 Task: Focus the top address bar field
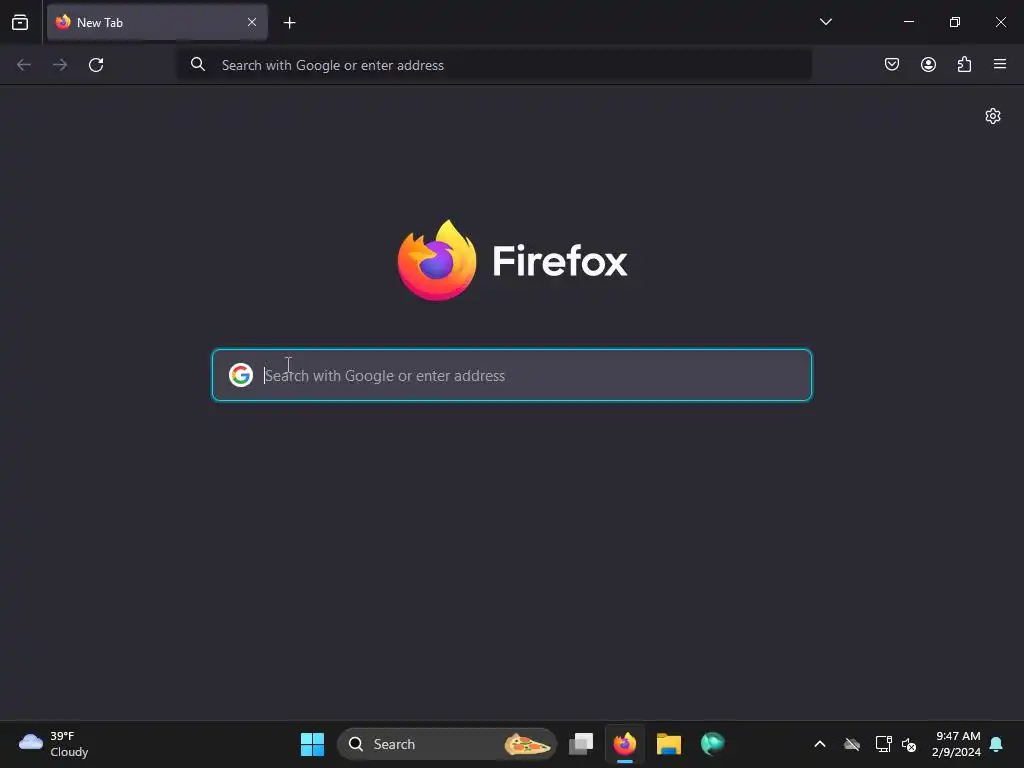[494, 65]
